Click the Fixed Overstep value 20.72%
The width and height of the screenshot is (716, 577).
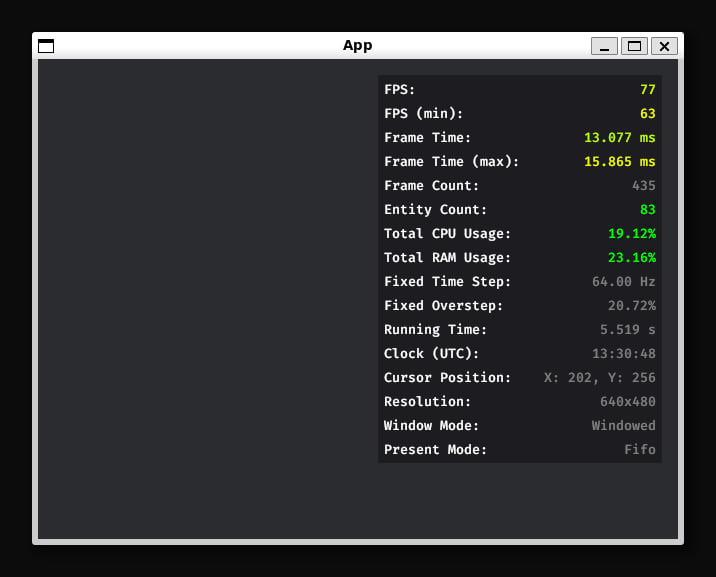point(631,306)
